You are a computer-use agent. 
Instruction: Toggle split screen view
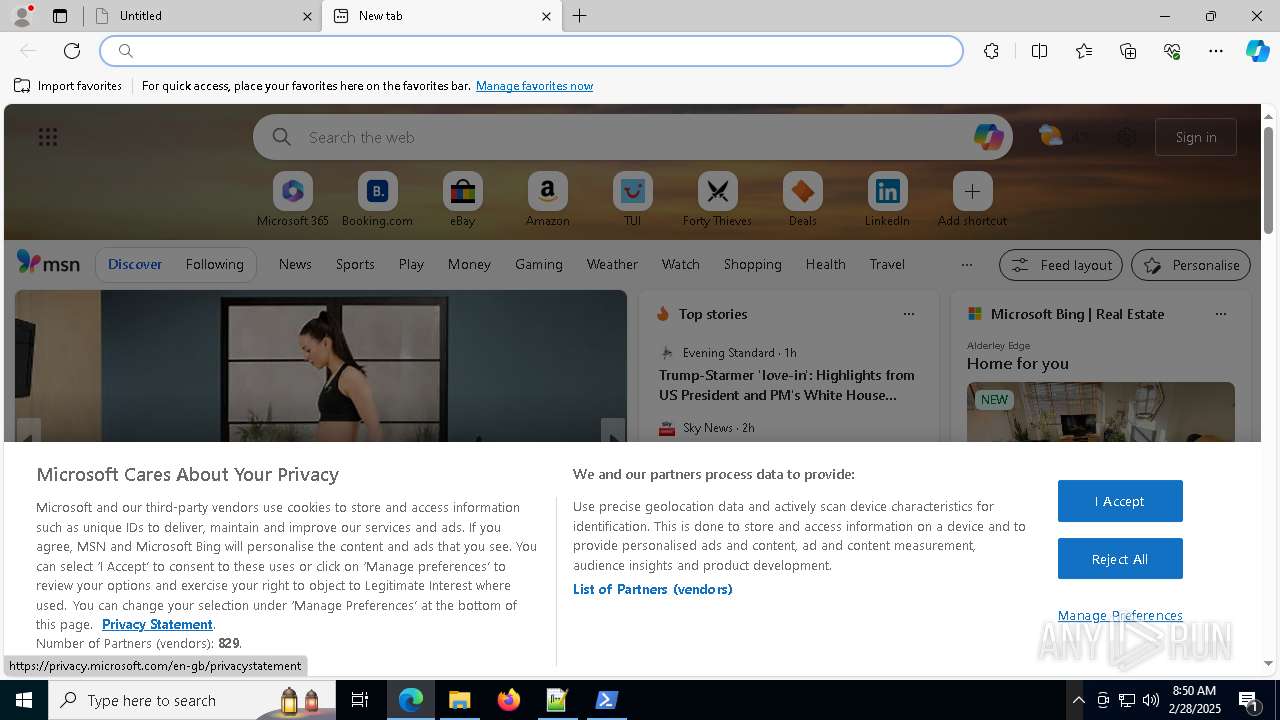1039,51
